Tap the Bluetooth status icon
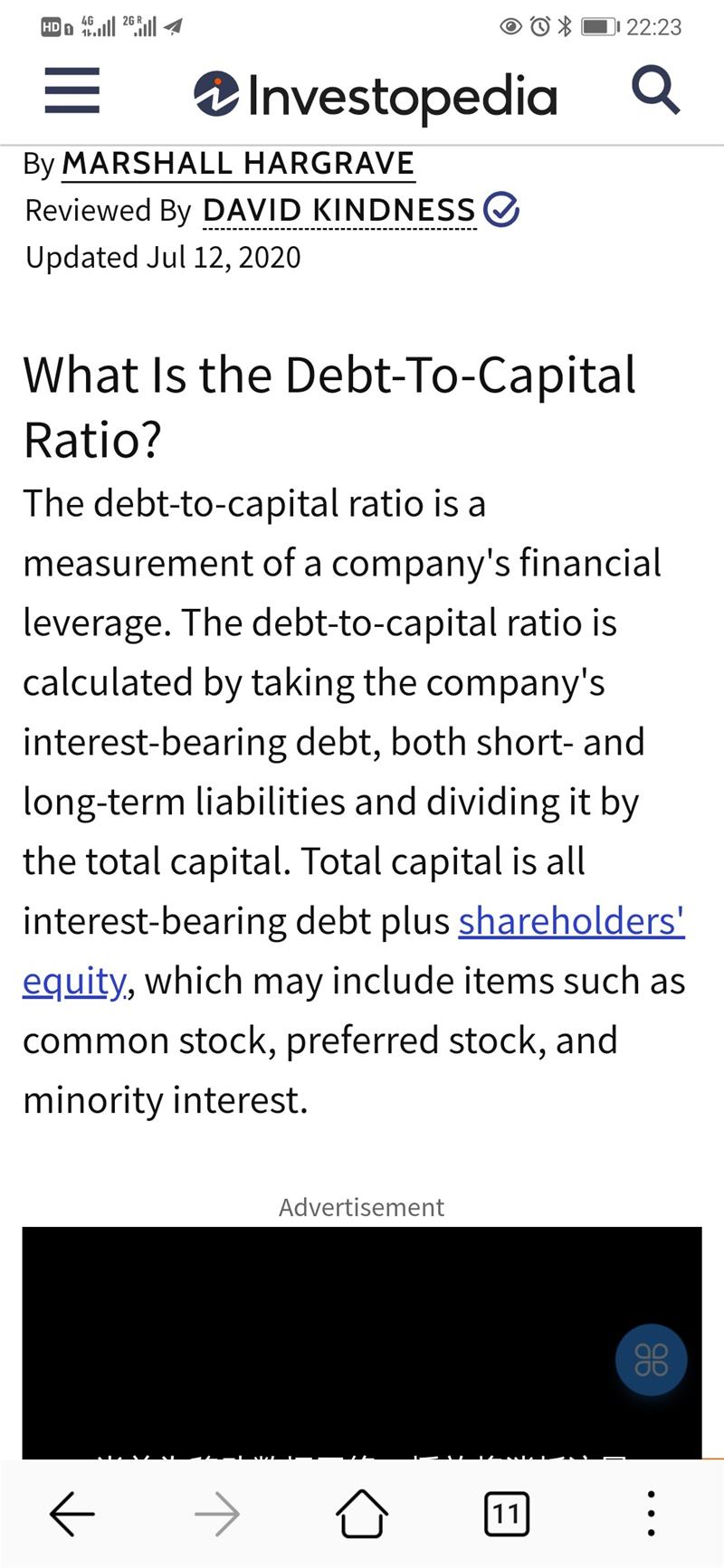Image resolution: width=724 pixels, height=1568 pixels. pos(565,27)
